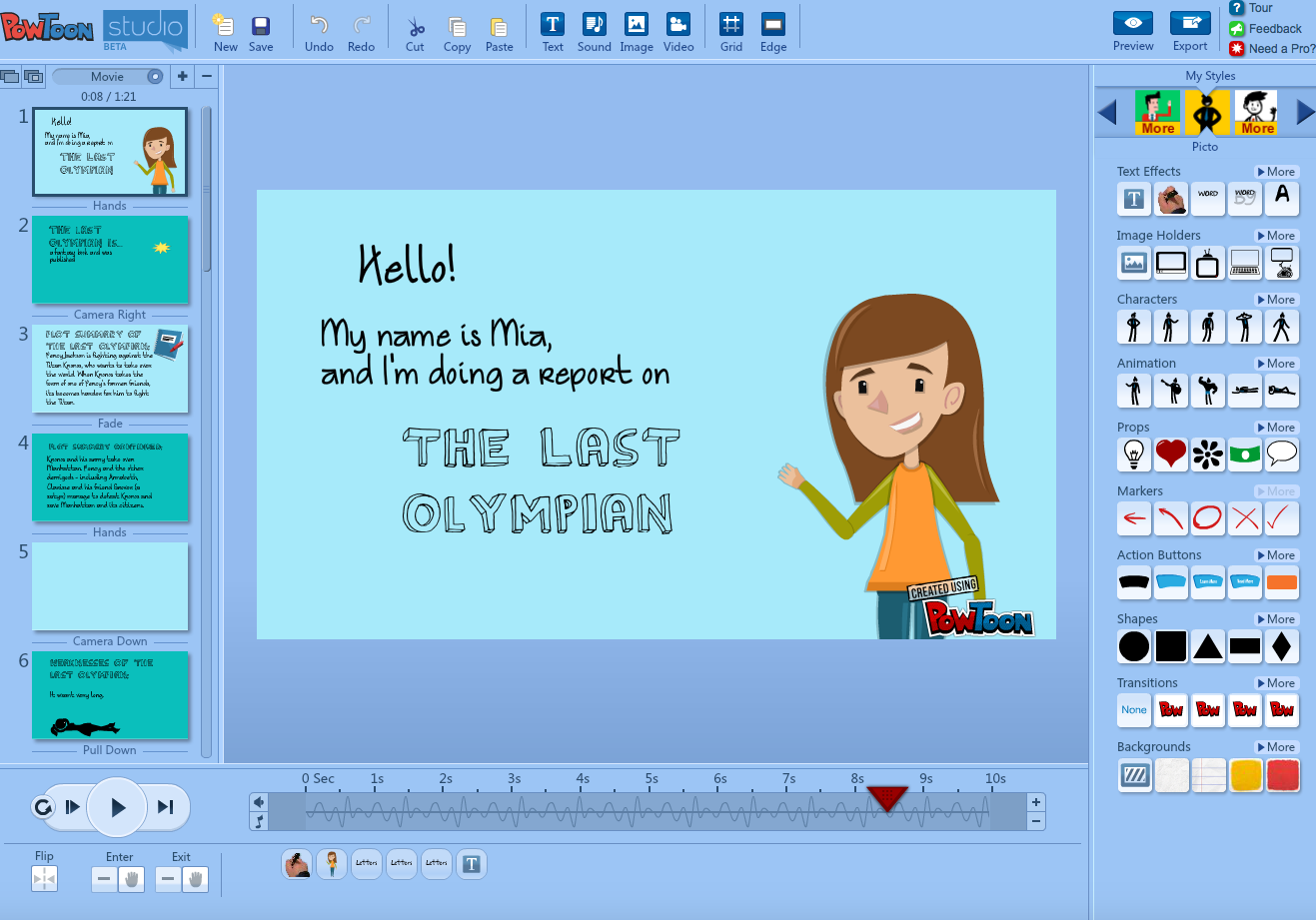
Task: Delete slide using the minus button
Action: click(x=207, y=76)
